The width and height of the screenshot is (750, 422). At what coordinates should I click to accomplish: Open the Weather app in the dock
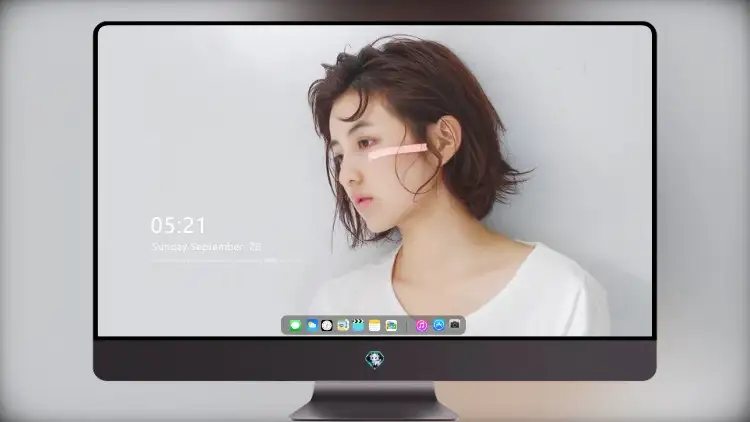312,325
